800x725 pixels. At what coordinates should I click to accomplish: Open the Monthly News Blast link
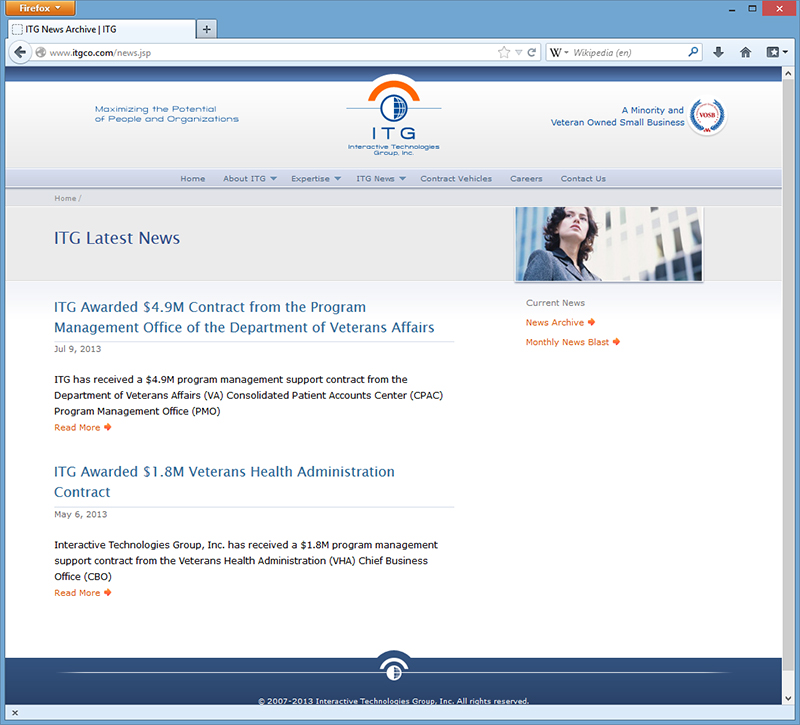point(567,341)
